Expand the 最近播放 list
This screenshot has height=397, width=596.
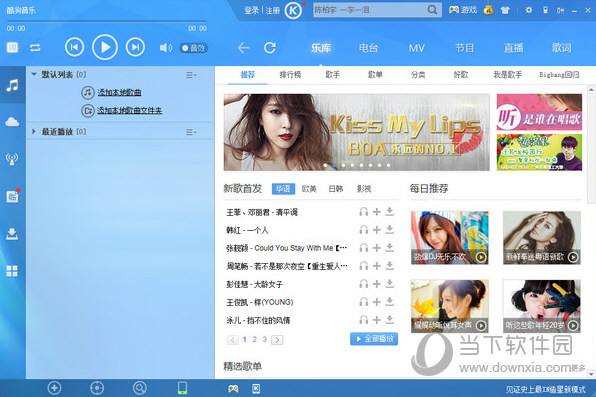coord(34,132)
